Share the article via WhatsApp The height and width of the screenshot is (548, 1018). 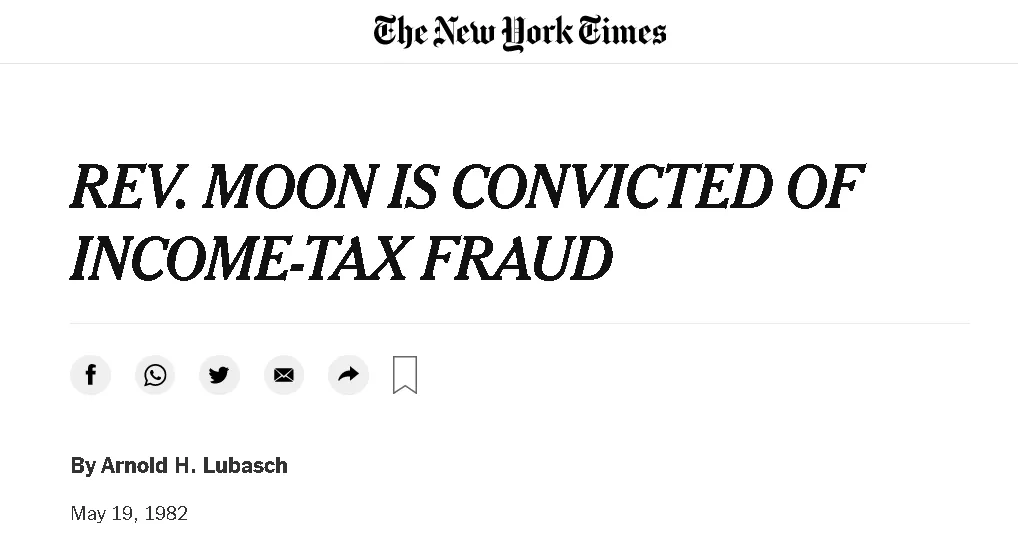point(155,375)
